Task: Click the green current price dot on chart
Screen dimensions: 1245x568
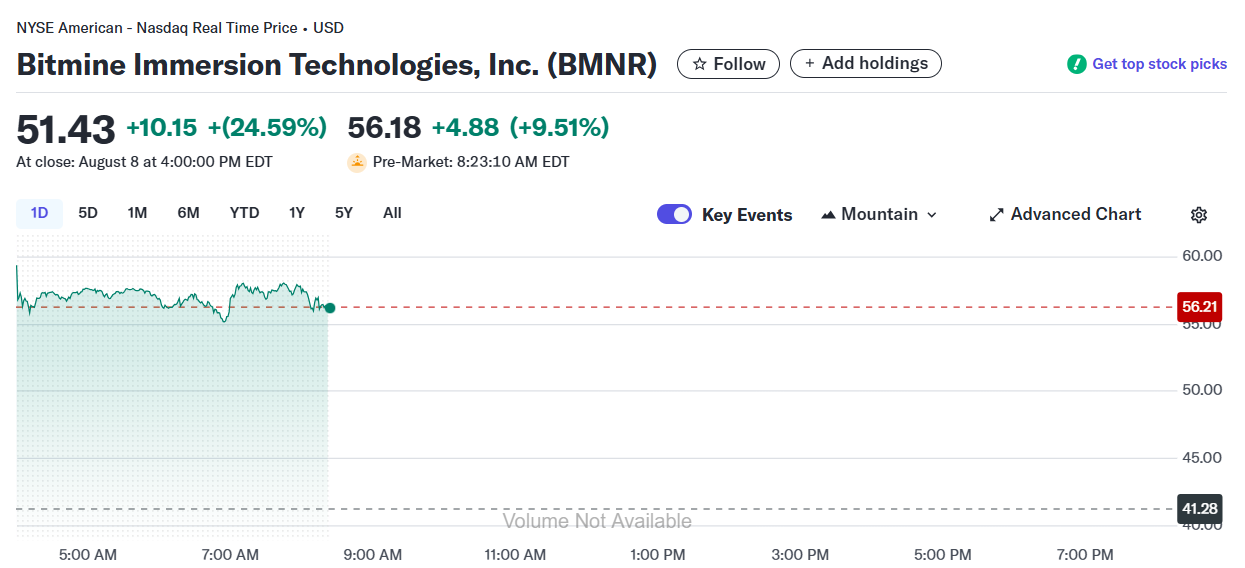Action: click(330, 308)
